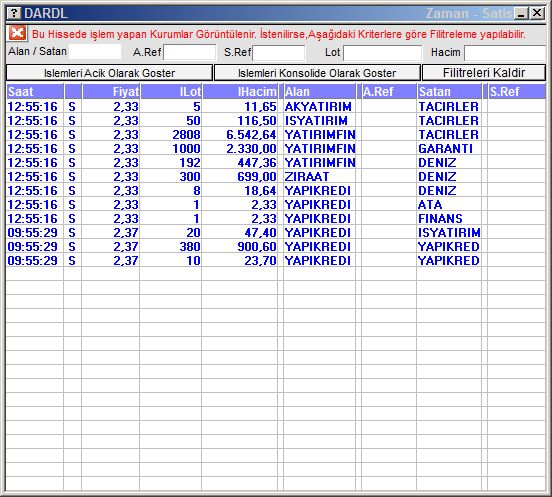Sort by the Saat column header
Screen dimensions: 552x497
coord(34,92)
